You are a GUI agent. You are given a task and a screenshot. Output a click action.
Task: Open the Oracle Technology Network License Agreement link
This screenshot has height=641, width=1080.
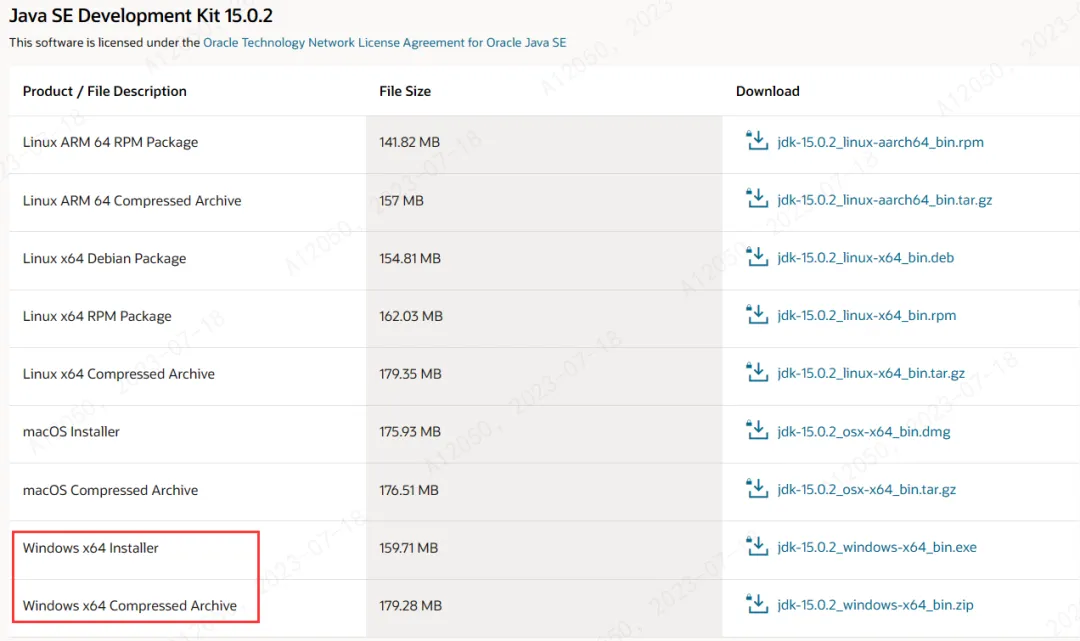[x=384, y=43]
